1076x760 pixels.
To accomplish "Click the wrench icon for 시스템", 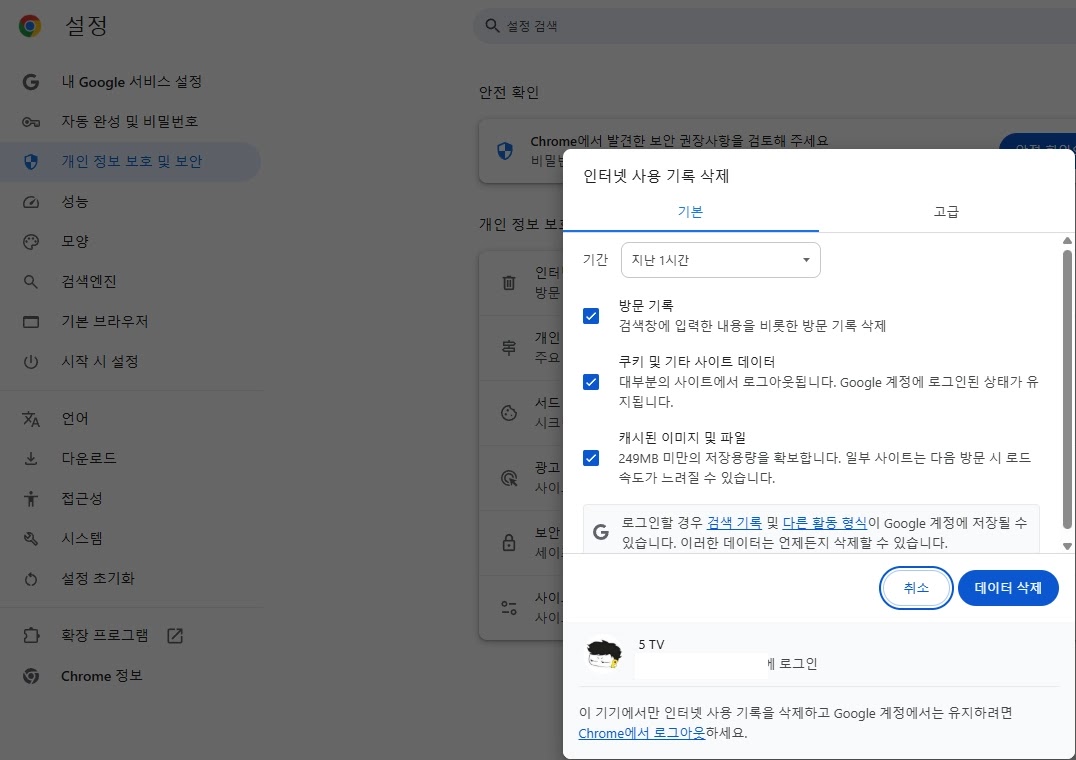I will coord(31,538).
